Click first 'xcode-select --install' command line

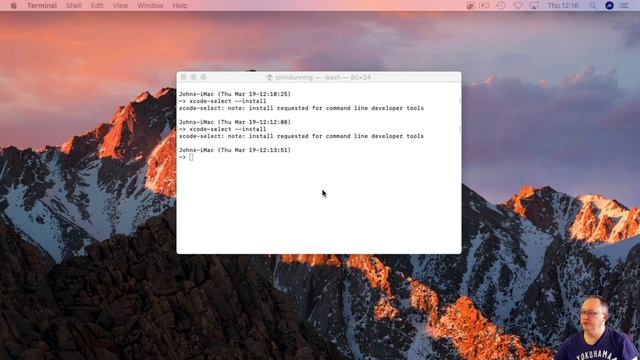click(222, 101)
